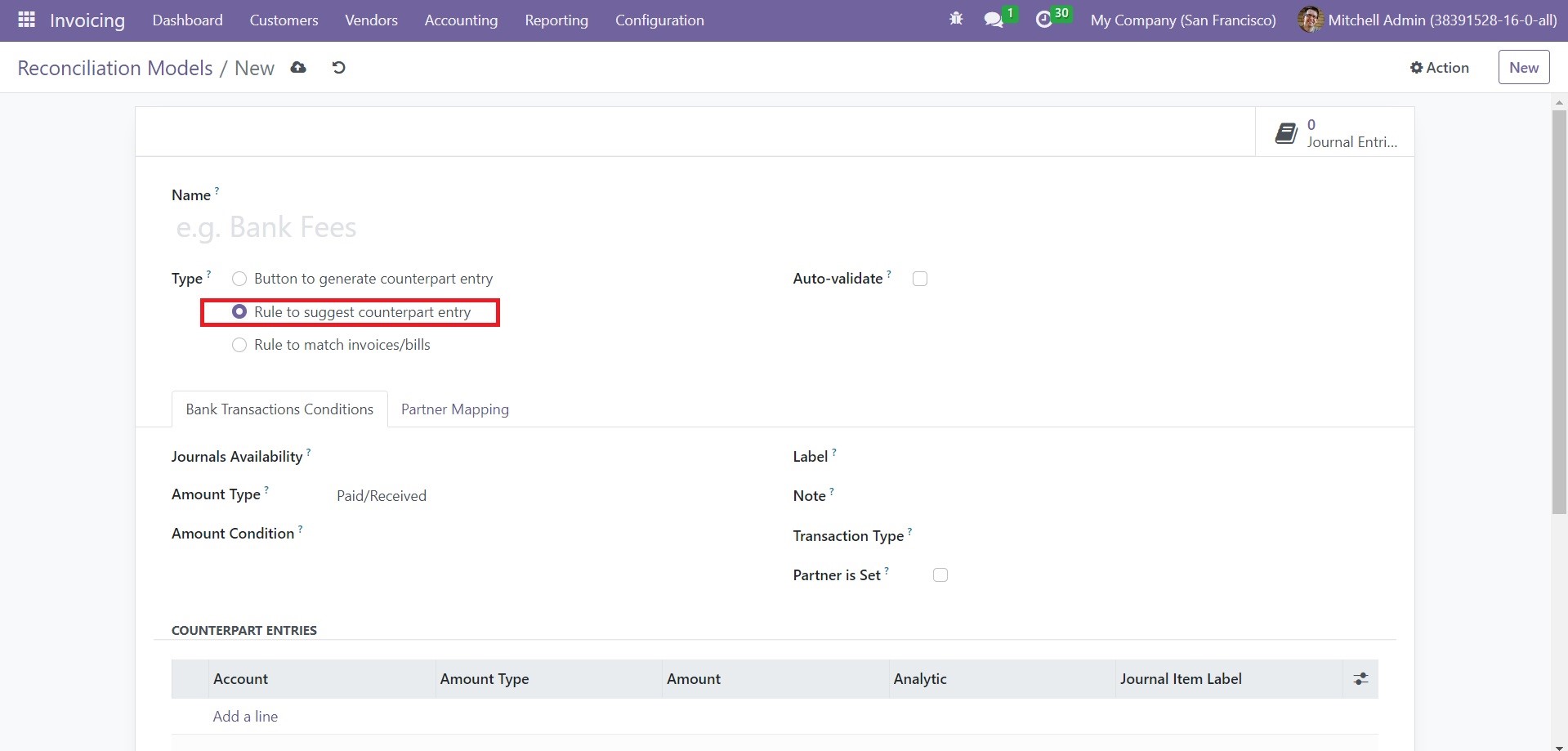Image resolution: width=1568 pixels, height=751 pixels.
Task: Open the Customers menu
Action: tap(284, 20)
